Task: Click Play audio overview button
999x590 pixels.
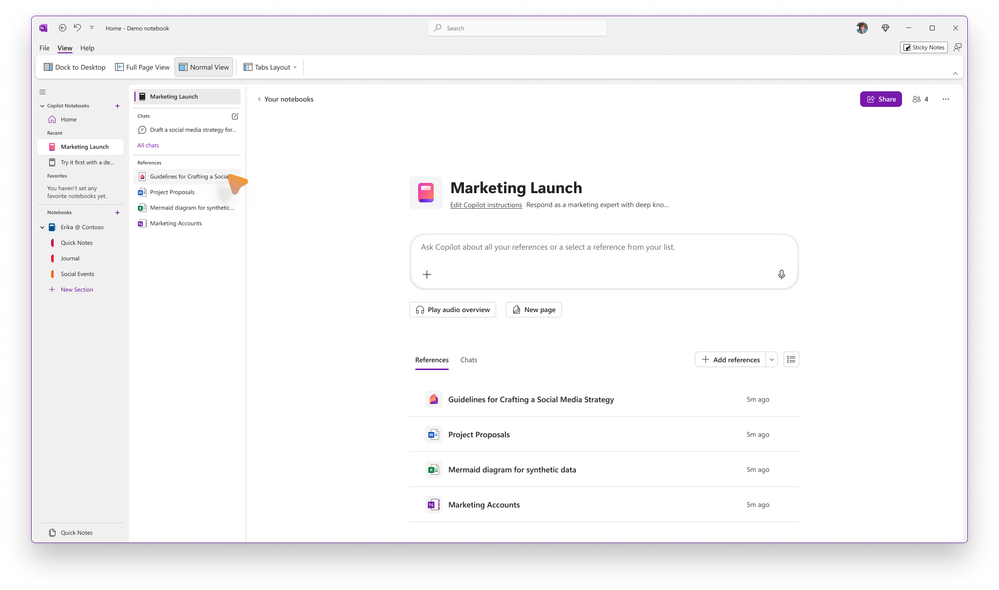Action: tap(452, 310)
